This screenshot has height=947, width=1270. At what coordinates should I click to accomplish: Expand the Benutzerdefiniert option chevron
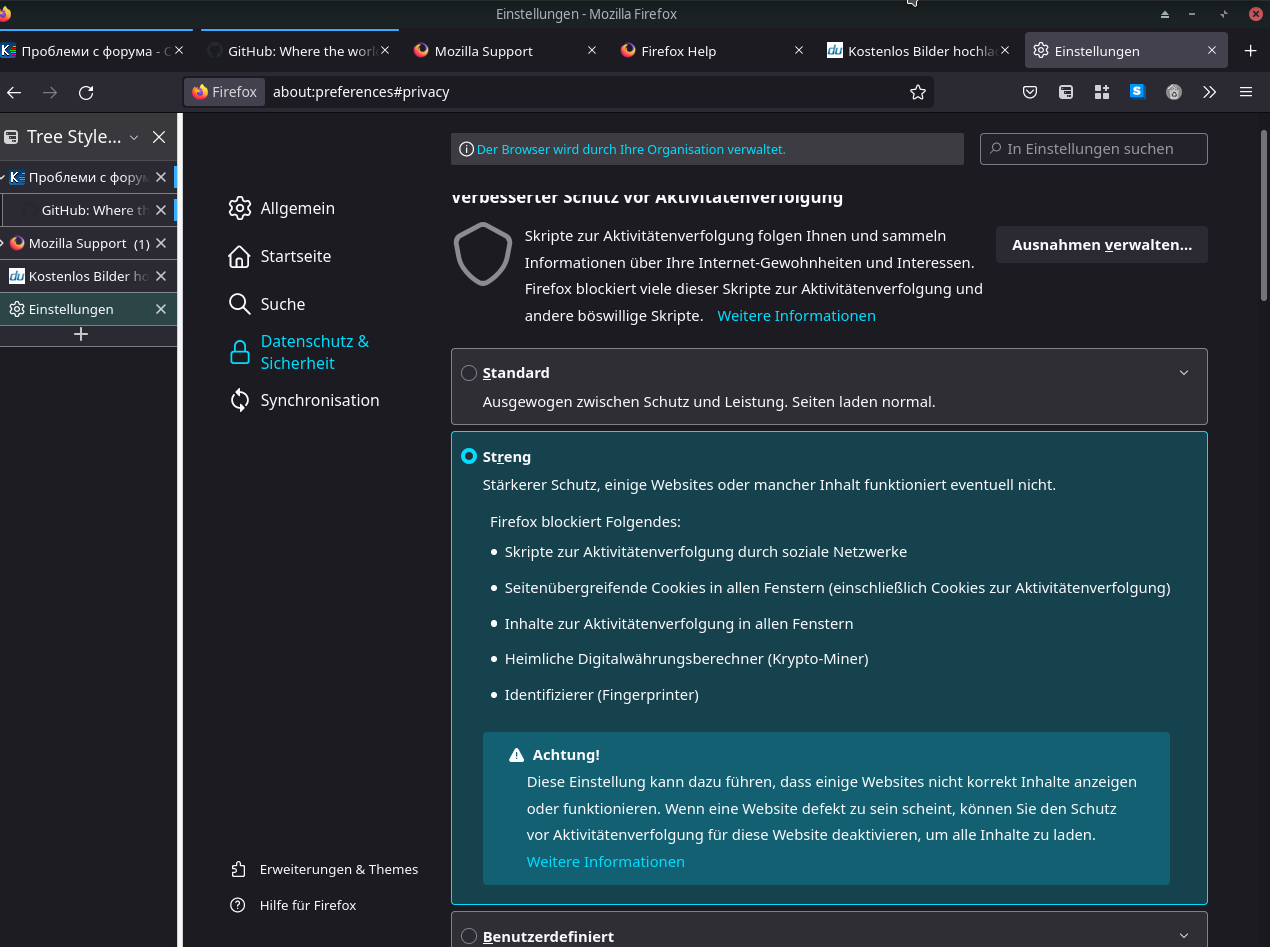click(1184, 936)
